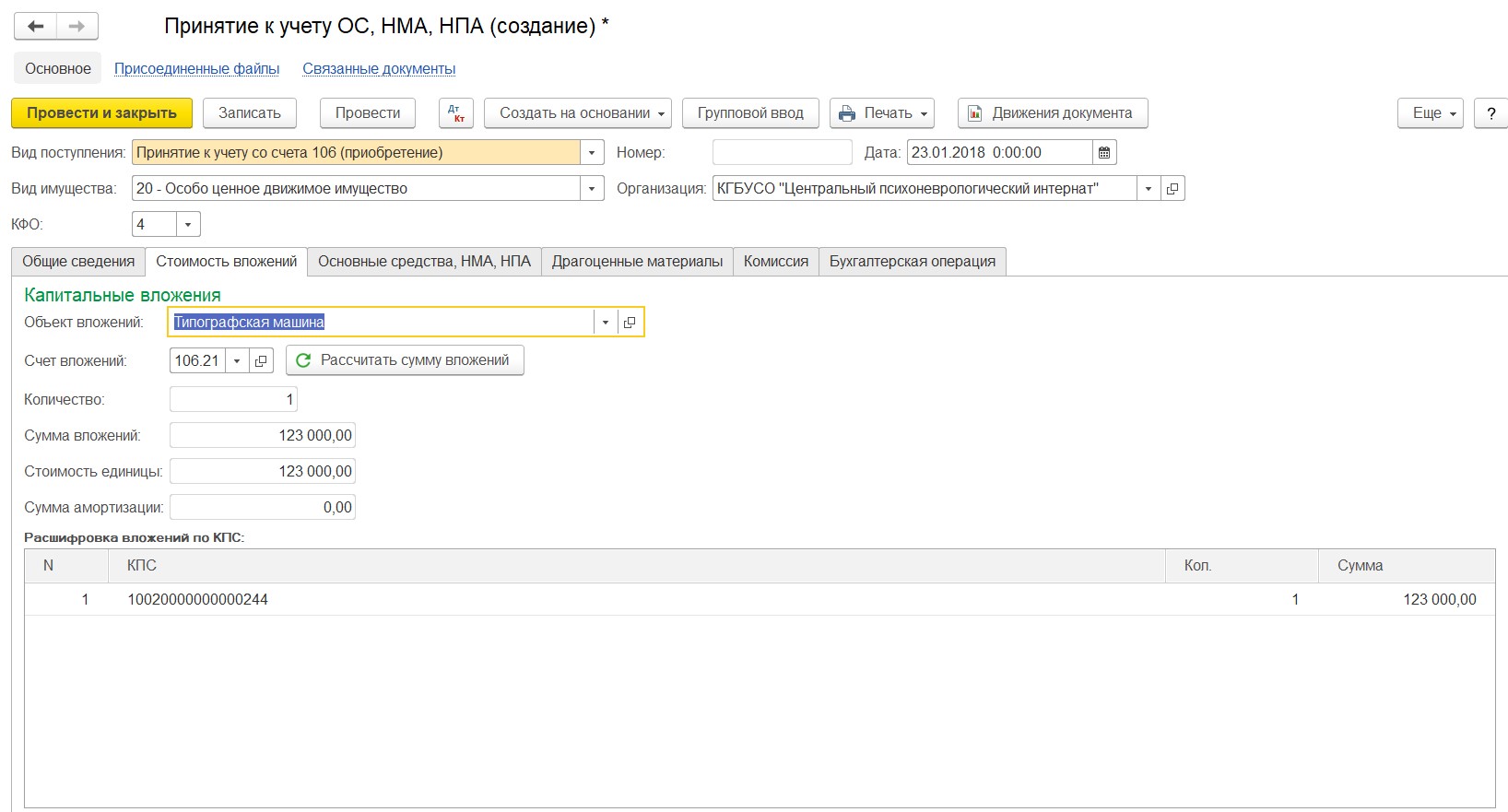Click the Сумма column header
The image size is (1508, 812).
pyautogui.click(x=1407, y=566)
